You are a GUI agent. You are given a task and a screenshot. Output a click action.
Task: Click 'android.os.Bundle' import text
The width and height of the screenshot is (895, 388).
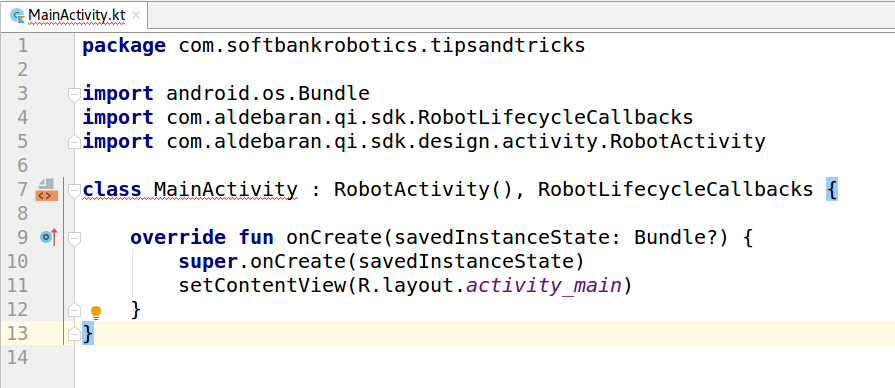click(x=268, y=93)
